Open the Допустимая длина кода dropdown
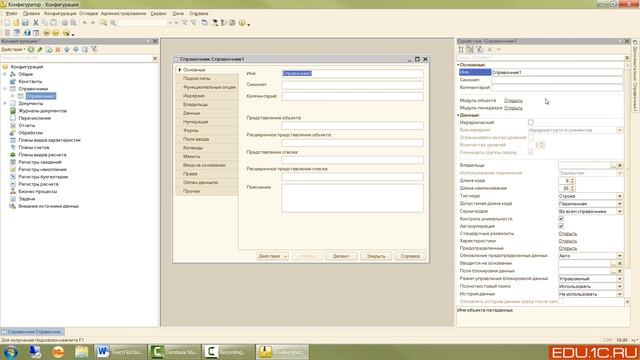Viewport: 640px width, 360px height. [x=620, y=204]
